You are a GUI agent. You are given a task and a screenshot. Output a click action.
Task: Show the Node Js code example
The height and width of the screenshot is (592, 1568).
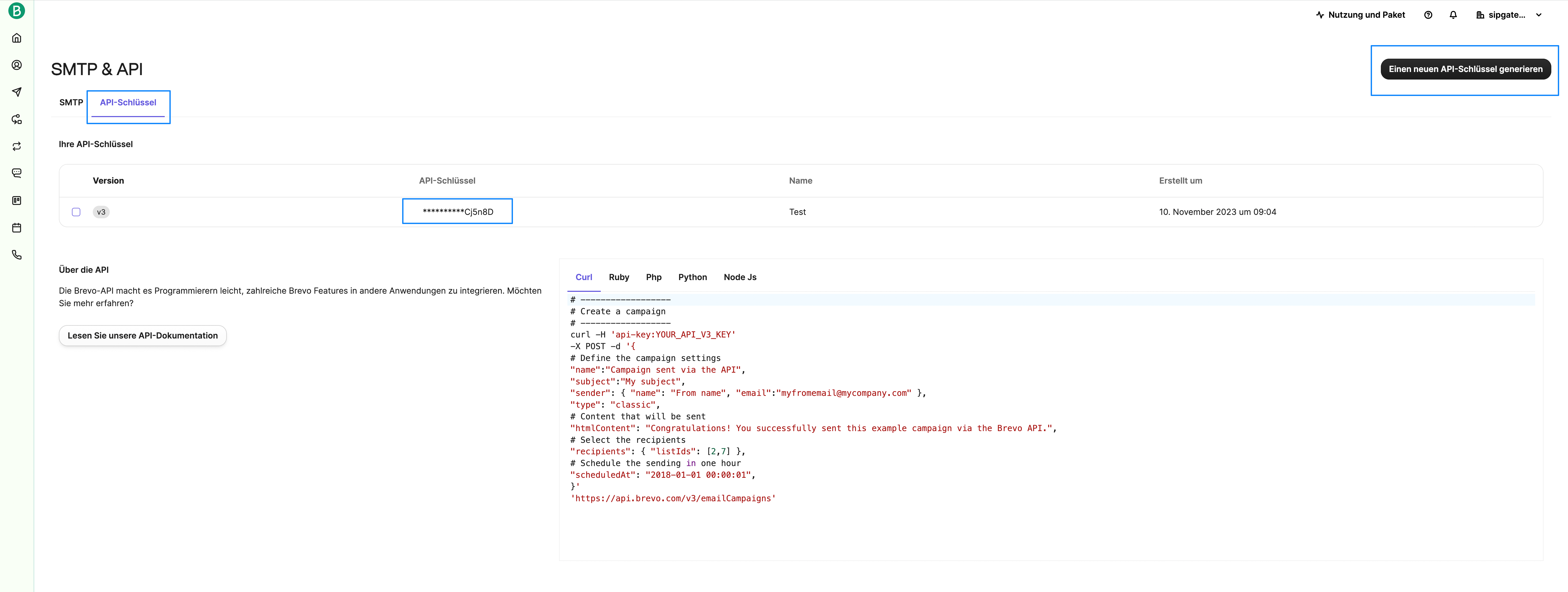(x=740, y=277)
